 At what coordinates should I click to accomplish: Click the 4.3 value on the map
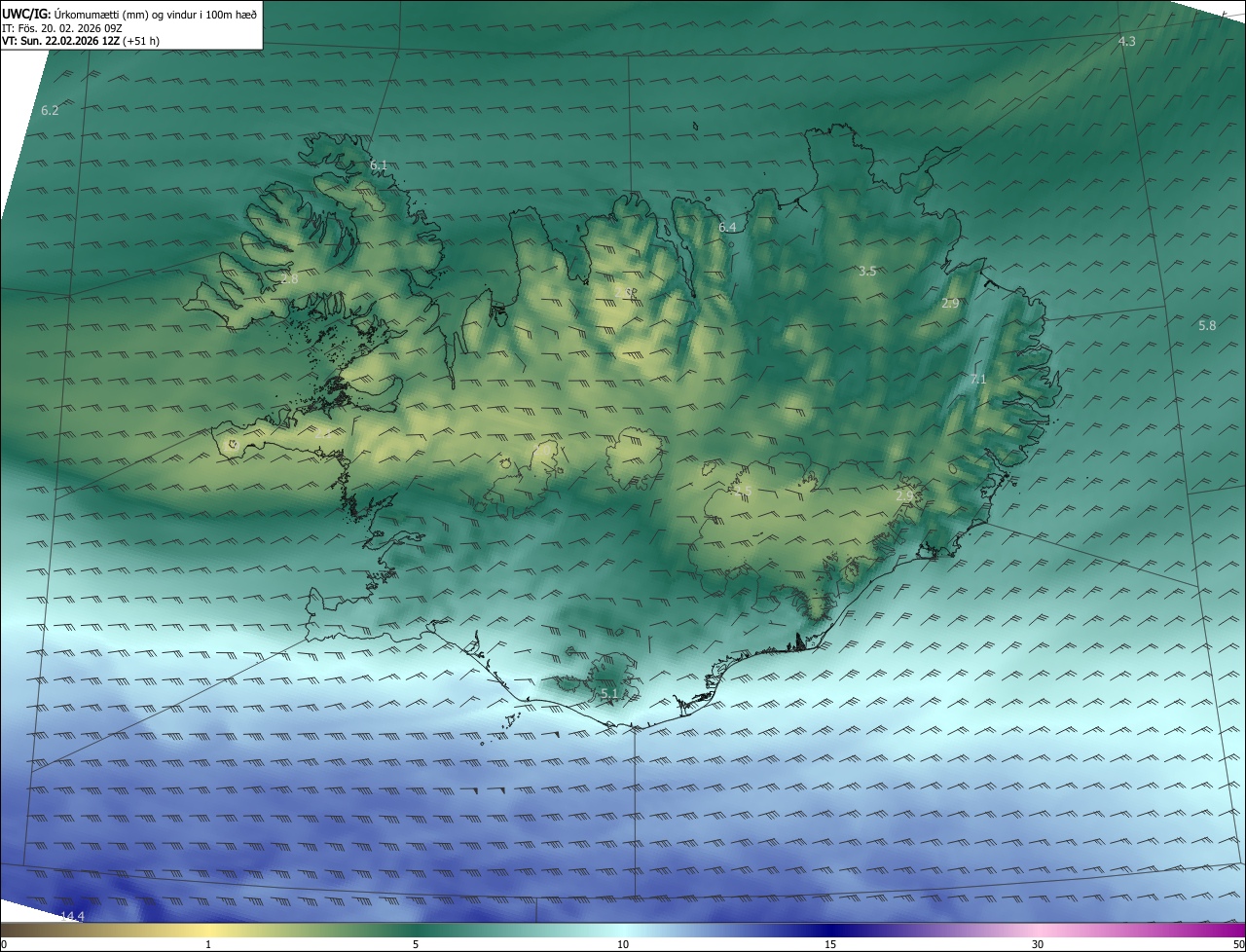coord(1127,41)
